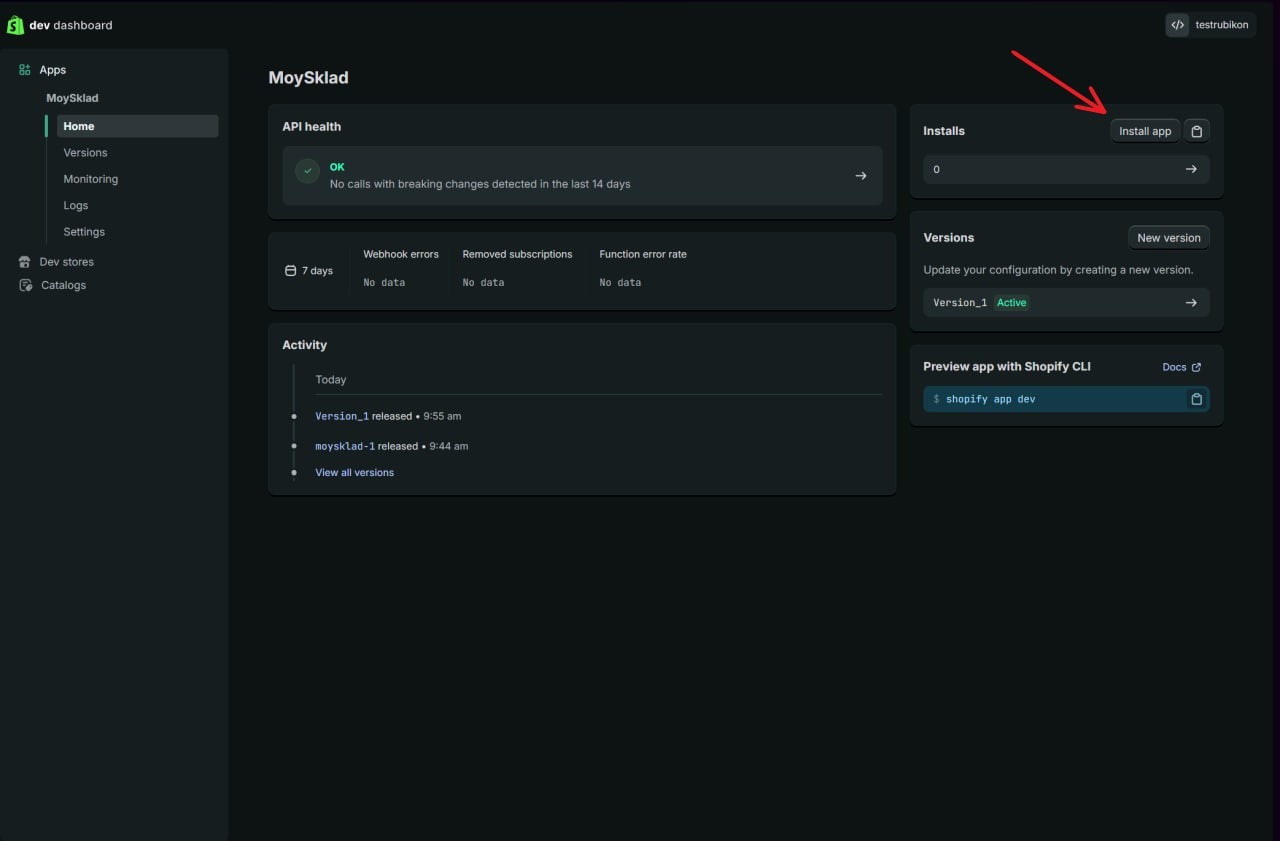Click the Catalogs icon in sidebar

(25, 285)
